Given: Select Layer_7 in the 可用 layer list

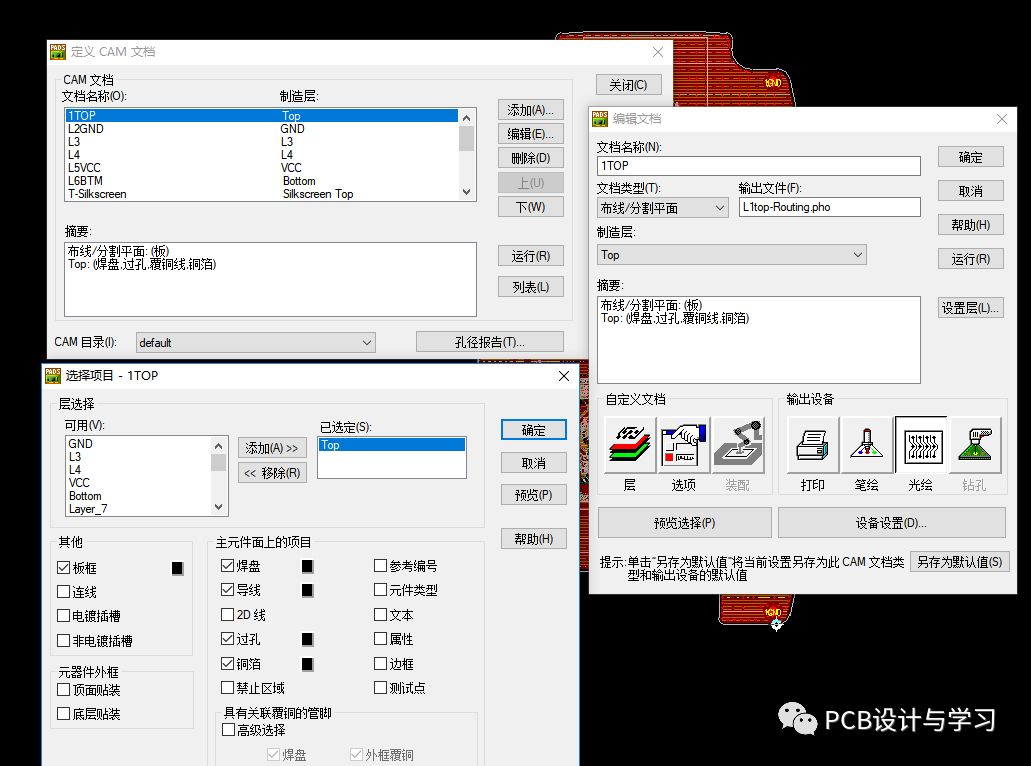Looking at the screenshot, I should coord(139,509).
